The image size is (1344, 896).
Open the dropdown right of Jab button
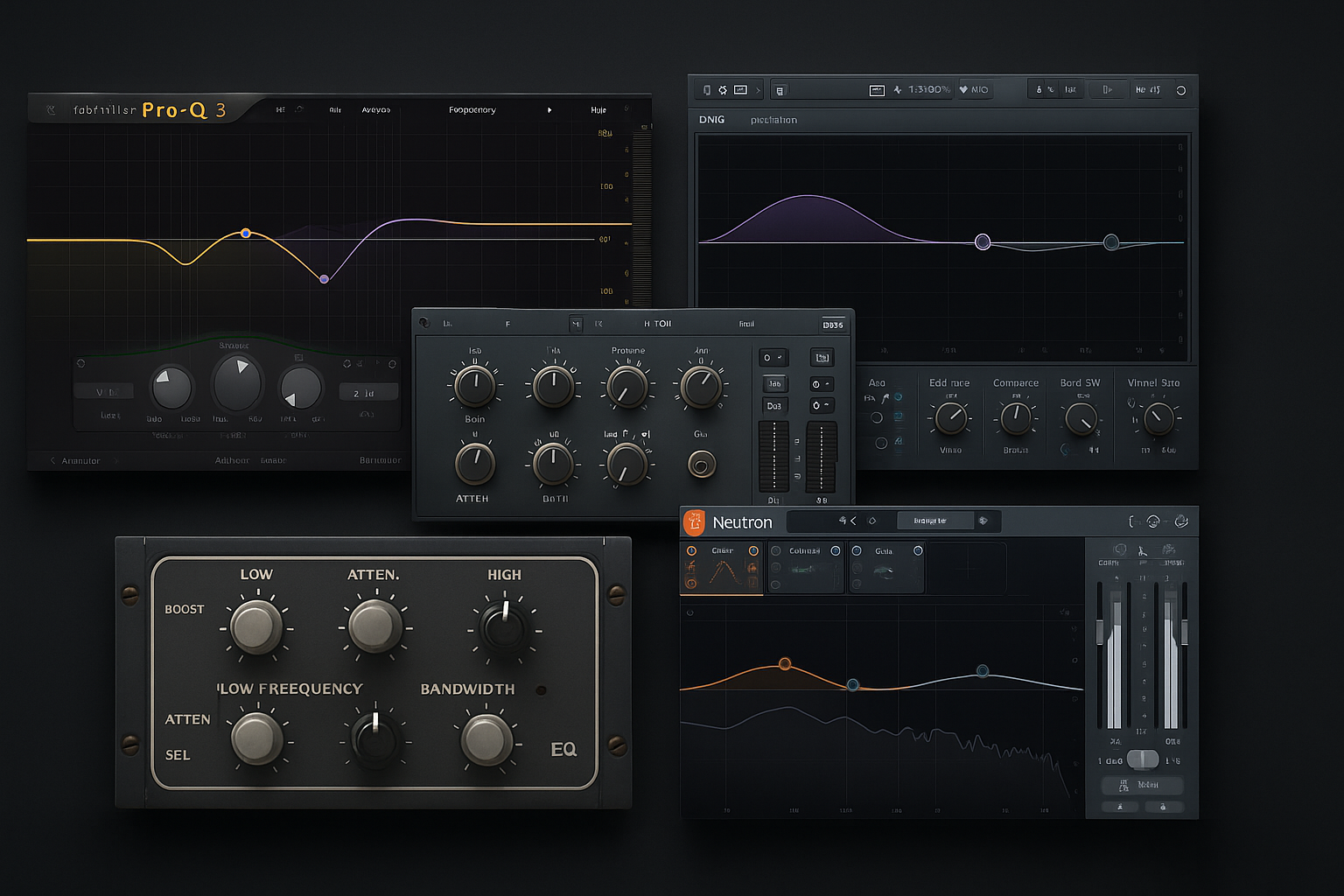click(x=821, y=383)
